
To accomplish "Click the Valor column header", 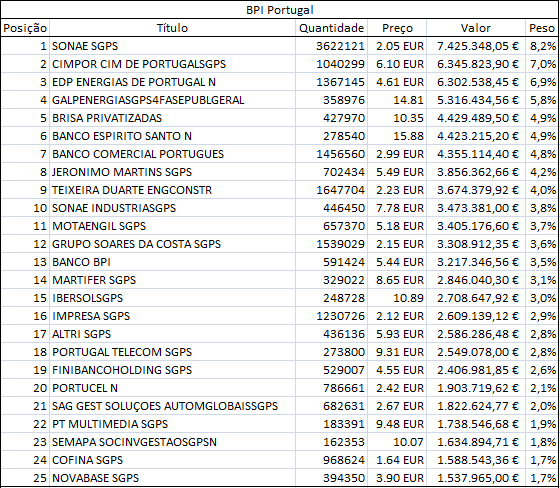I will [476, 28].
